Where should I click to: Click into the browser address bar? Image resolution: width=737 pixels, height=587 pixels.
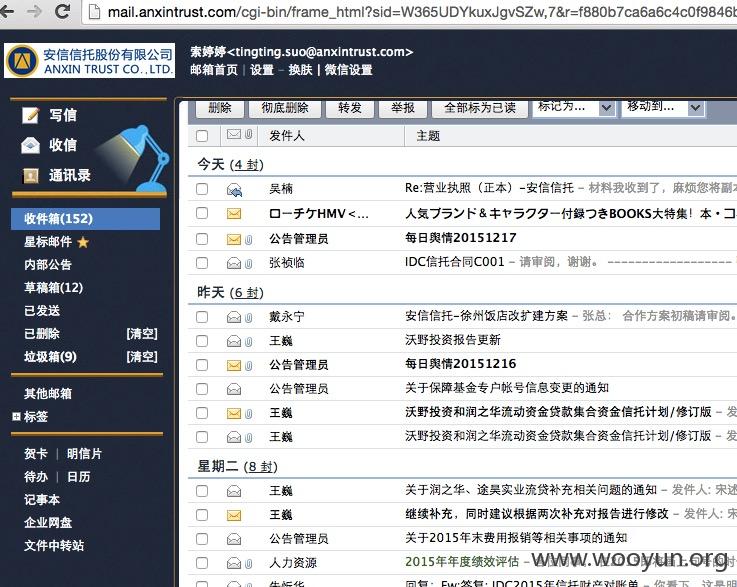409,12
